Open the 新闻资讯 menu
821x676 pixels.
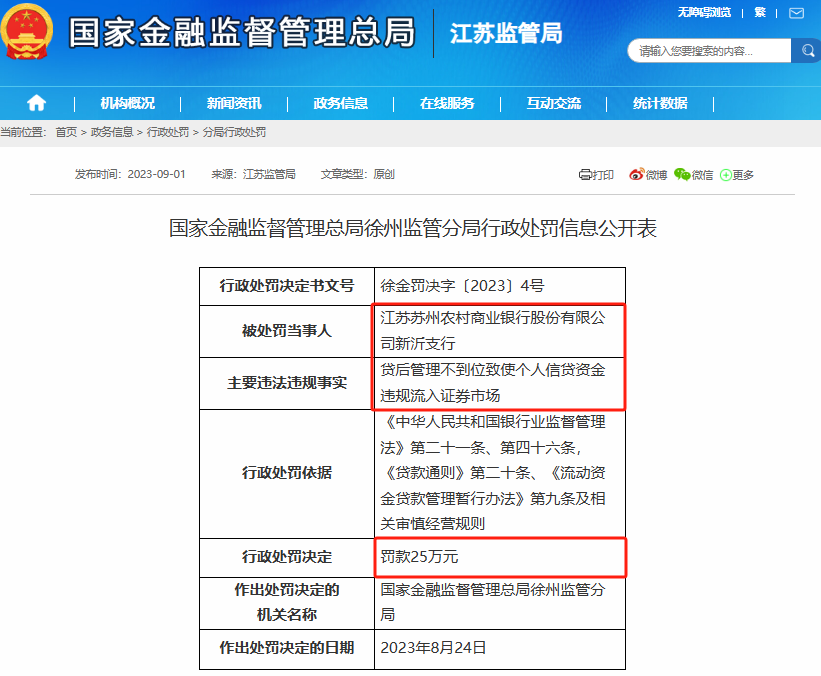234,103
